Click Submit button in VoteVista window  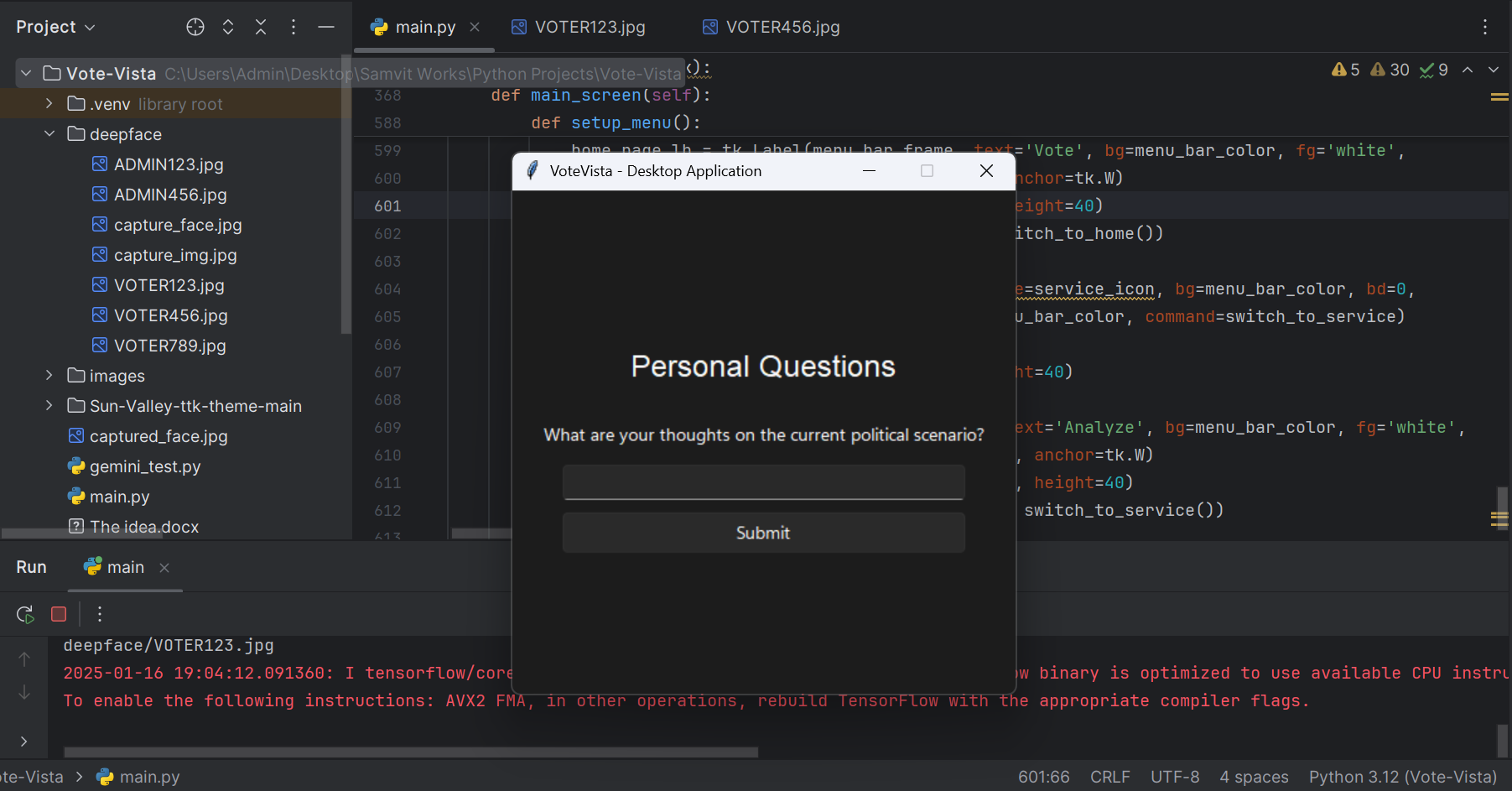tap(763, 533)
